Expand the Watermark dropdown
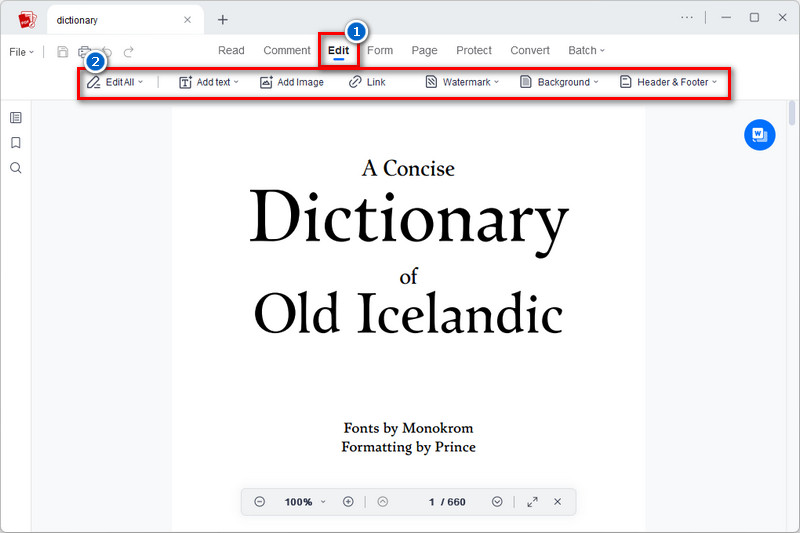Image resolution: width=800 pixels, height=533 pixels. tap(462, 82)
